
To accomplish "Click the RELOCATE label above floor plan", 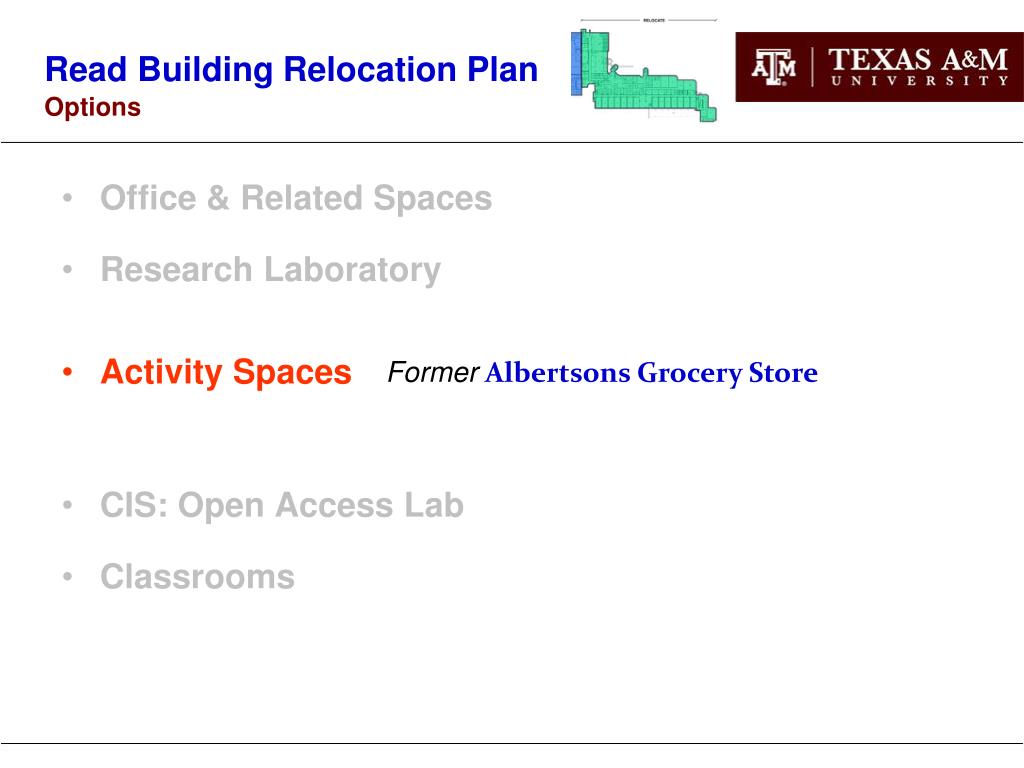I will click(654, 20).
